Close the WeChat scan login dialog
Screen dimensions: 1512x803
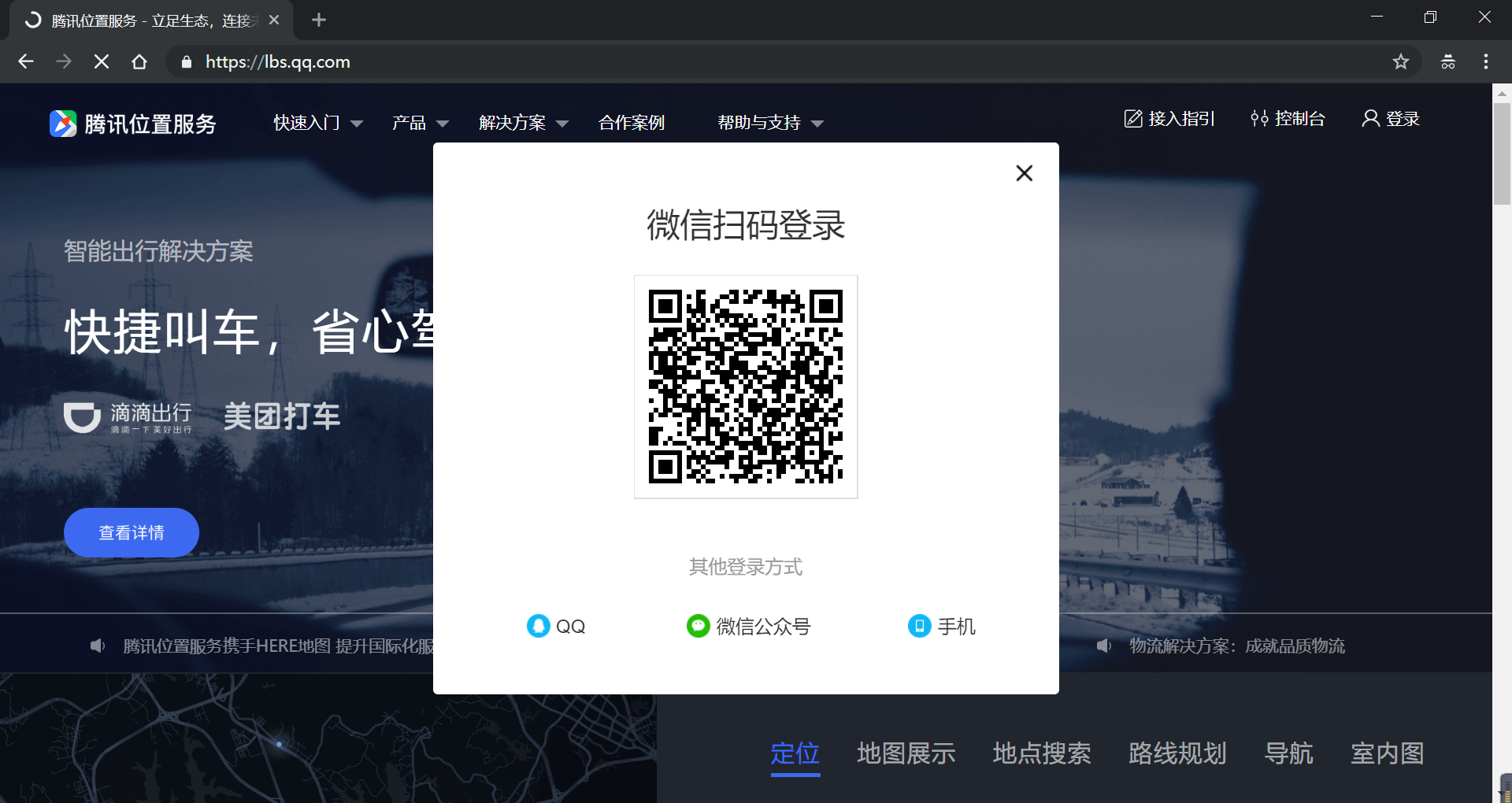[x=1024, y=173]
